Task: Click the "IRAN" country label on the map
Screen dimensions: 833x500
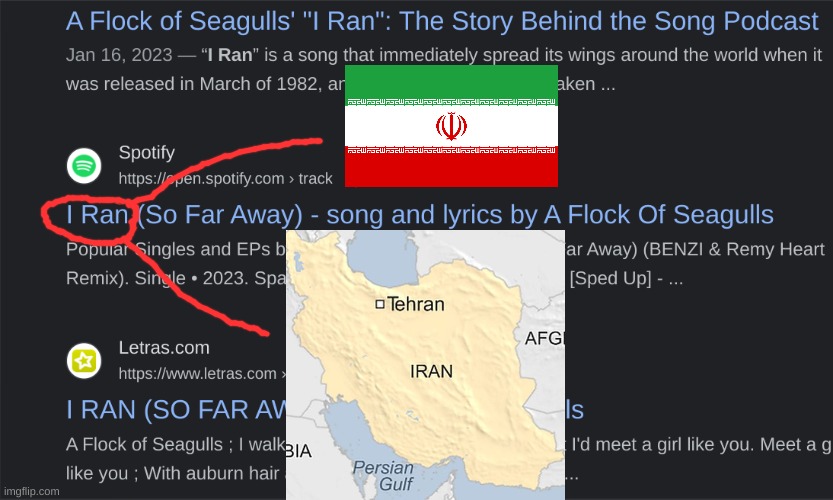Action: click(431, 372)
